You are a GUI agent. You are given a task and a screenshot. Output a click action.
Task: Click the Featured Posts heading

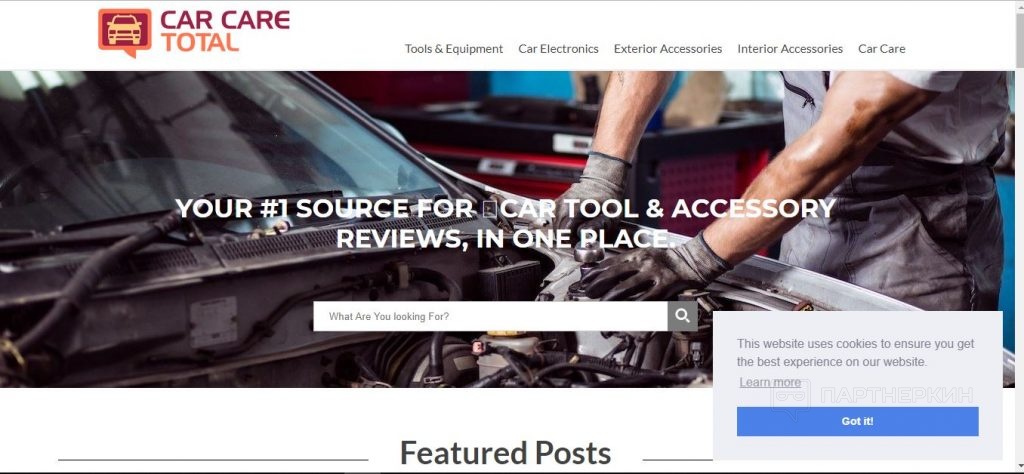coord(505,452)
